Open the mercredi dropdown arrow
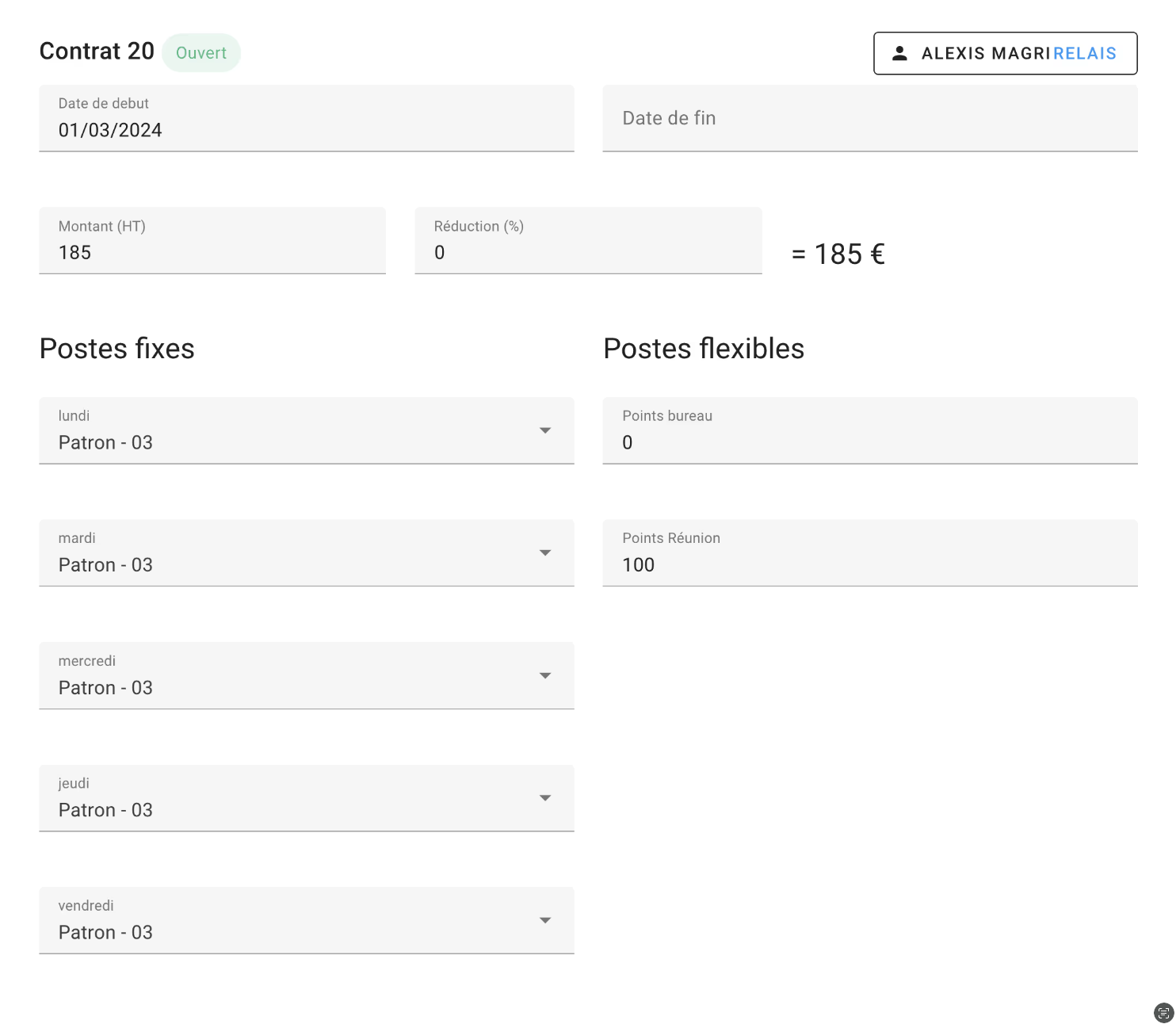 coord(545,675)
